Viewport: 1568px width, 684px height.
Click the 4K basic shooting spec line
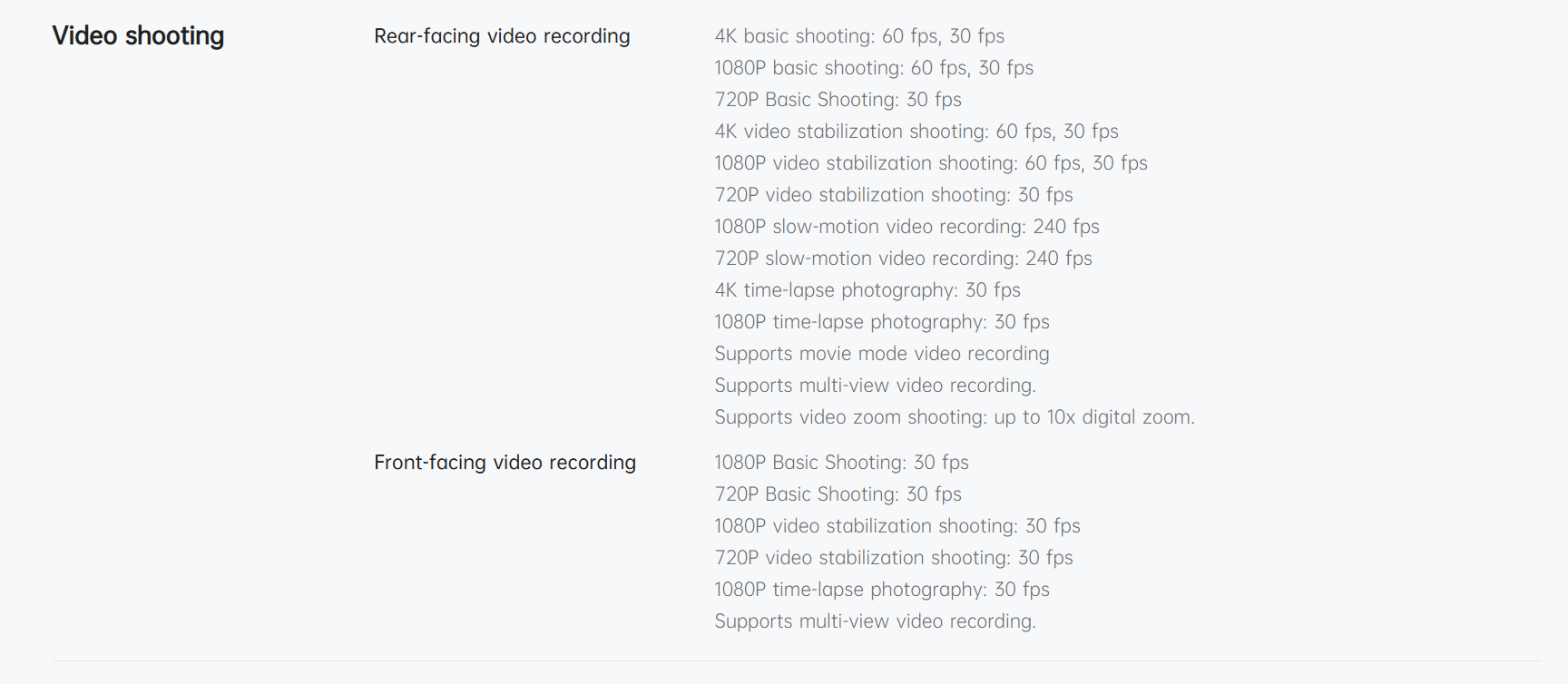coord(858,36)
